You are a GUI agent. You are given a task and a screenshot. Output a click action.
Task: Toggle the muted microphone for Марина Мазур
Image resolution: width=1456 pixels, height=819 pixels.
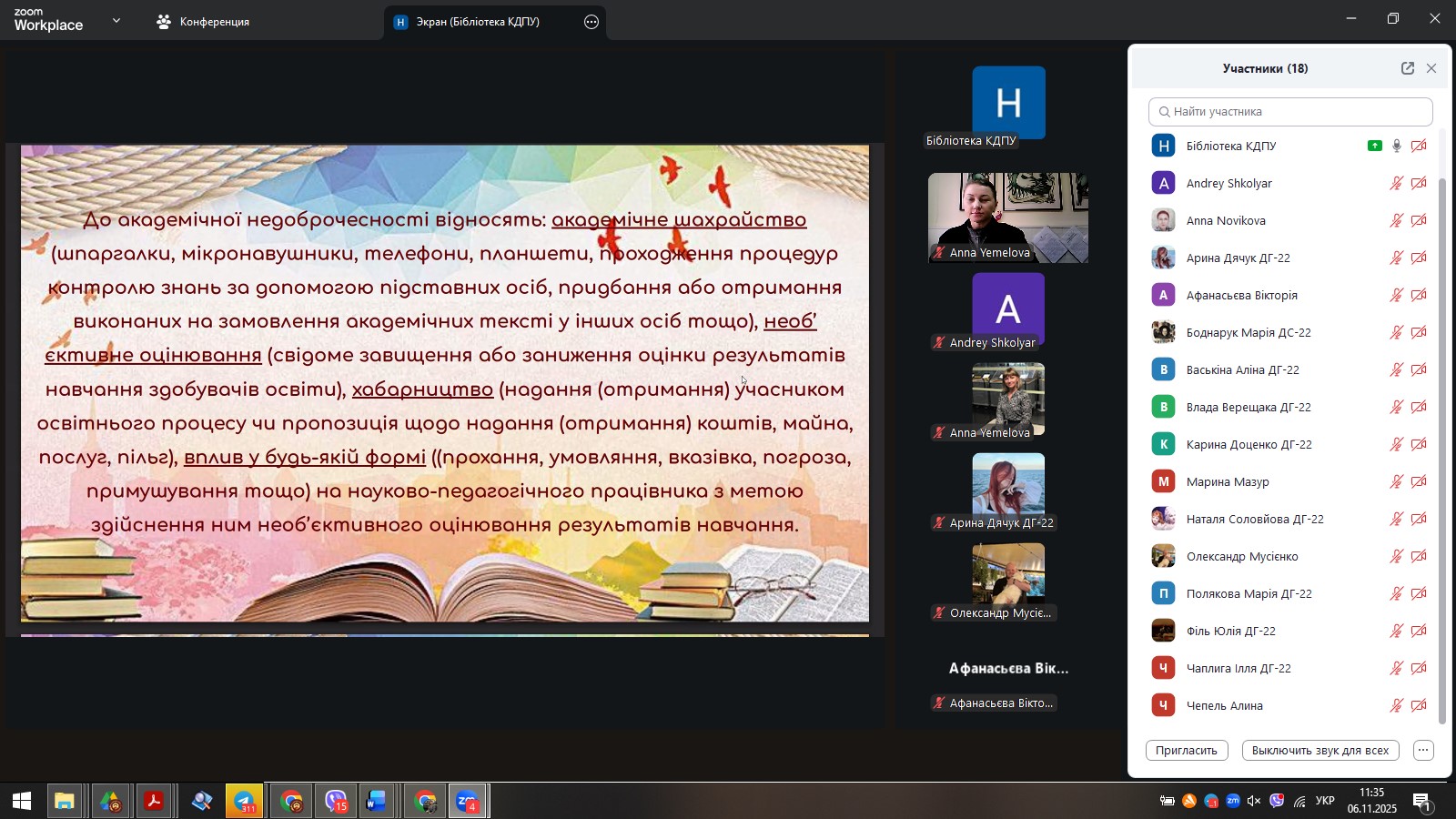(1397, 481)
